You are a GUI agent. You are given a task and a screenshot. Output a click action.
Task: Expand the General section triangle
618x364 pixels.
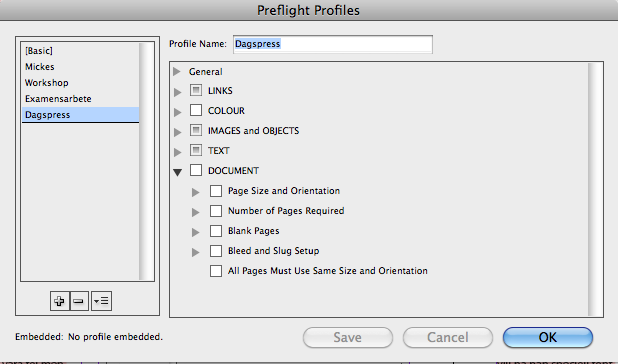[177, 71]
